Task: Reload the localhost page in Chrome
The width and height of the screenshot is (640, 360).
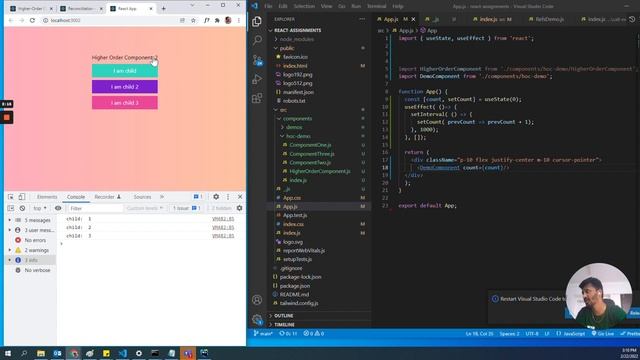Action: pos(32,20)
